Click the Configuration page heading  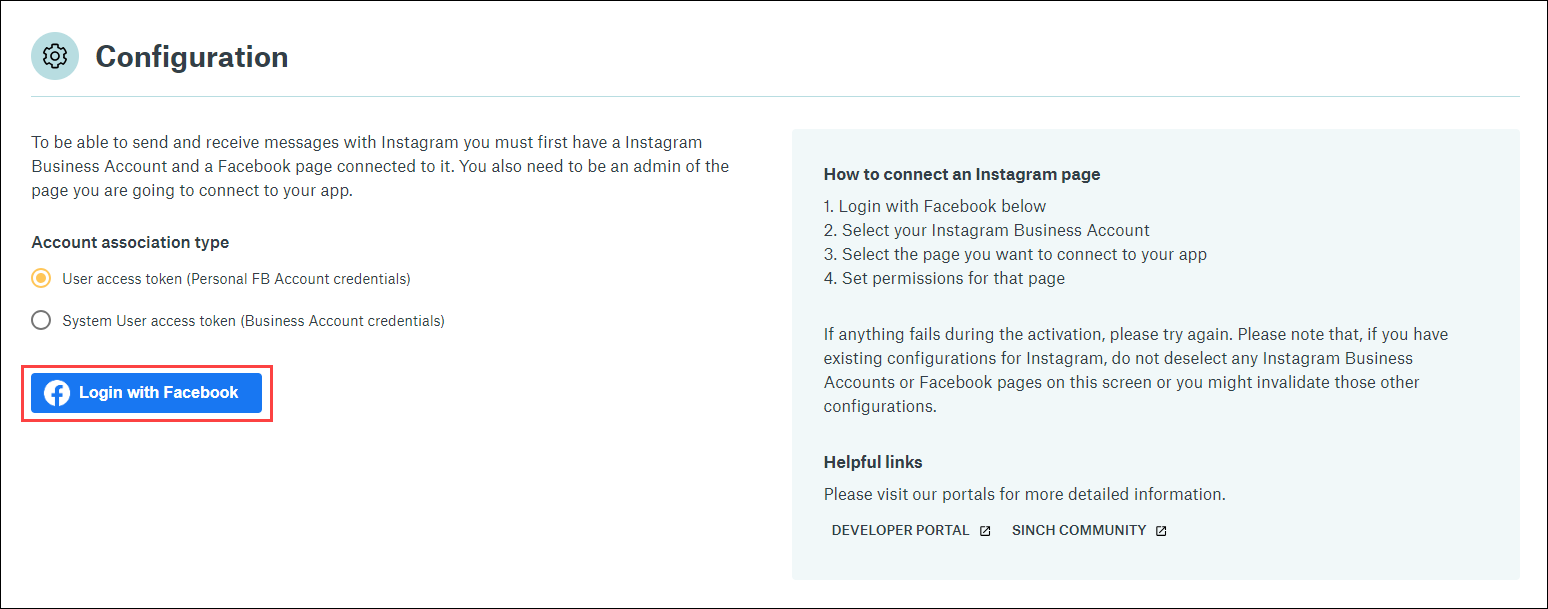191,57
